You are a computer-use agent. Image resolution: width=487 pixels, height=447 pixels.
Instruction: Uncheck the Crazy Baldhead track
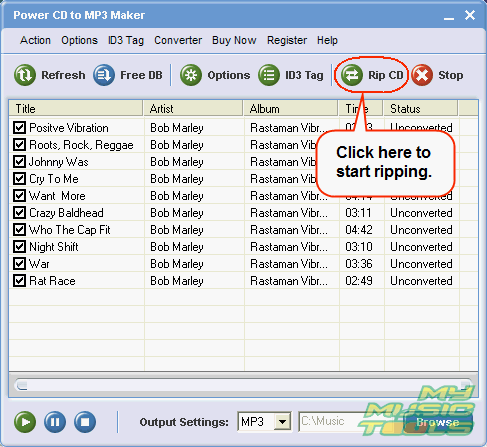point(19,212)
